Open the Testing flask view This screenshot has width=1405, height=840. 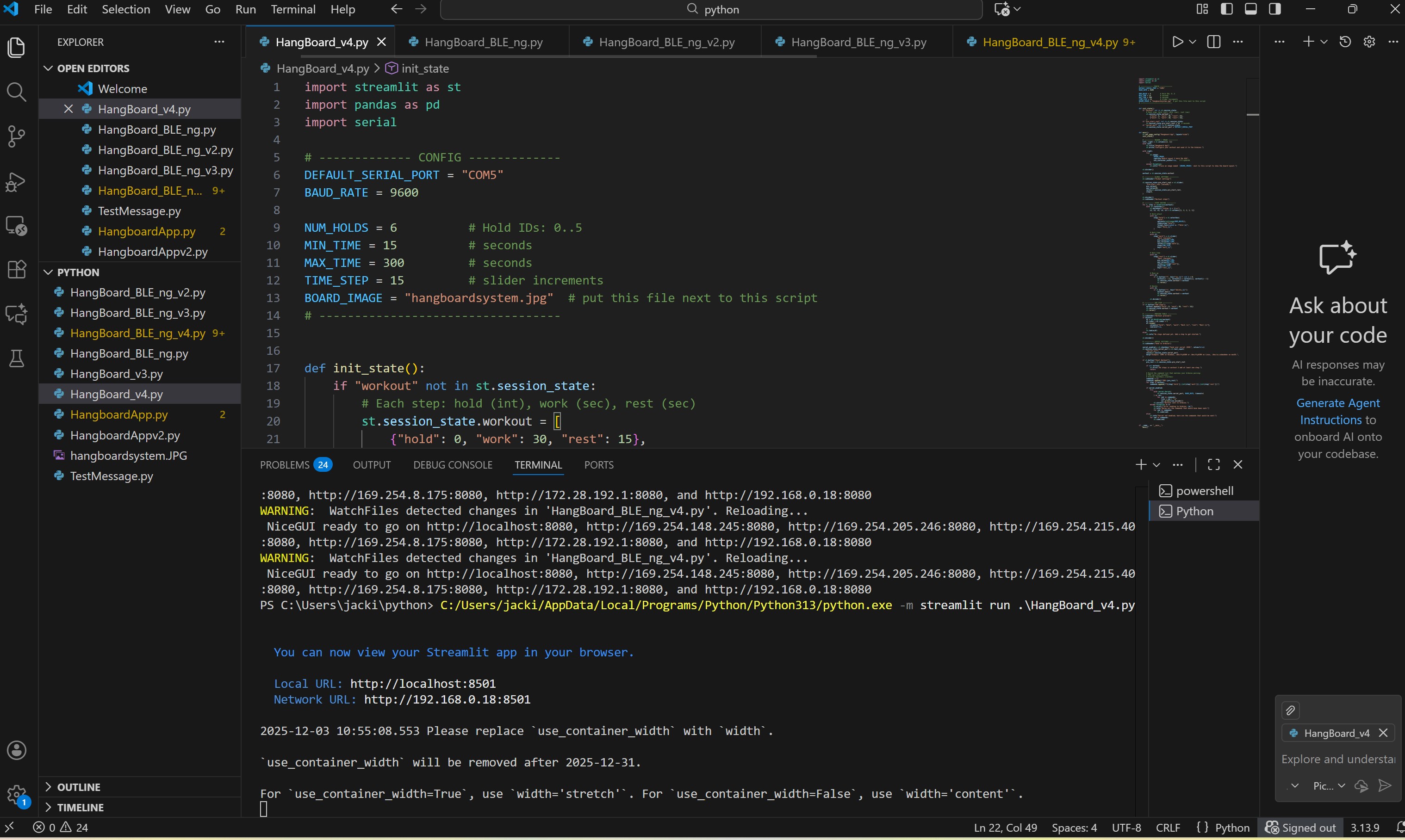[x=16, y=358]
